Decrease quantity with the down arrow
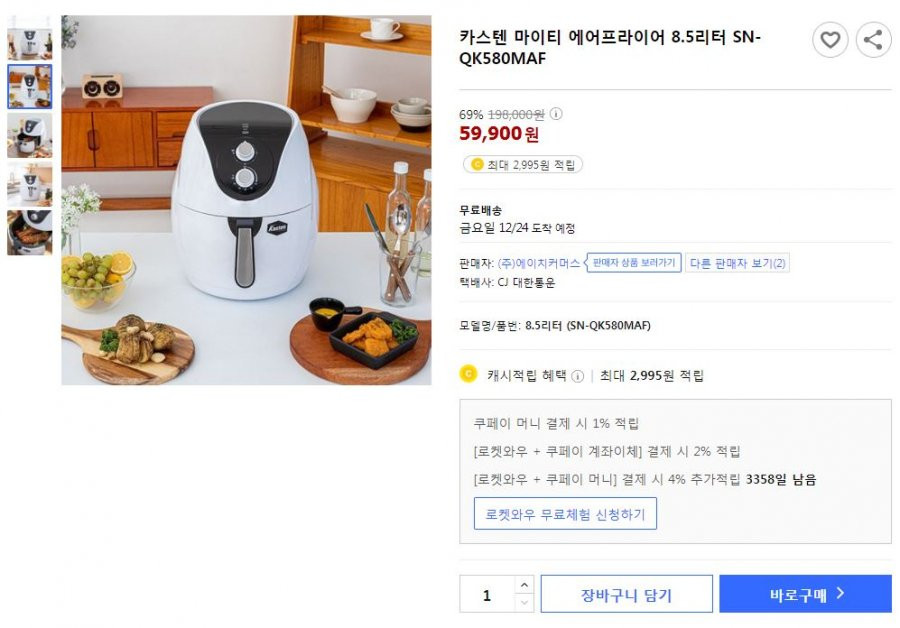Image resolution: width=900 pixels, height=628 pixels. click(x=524, y=602)
